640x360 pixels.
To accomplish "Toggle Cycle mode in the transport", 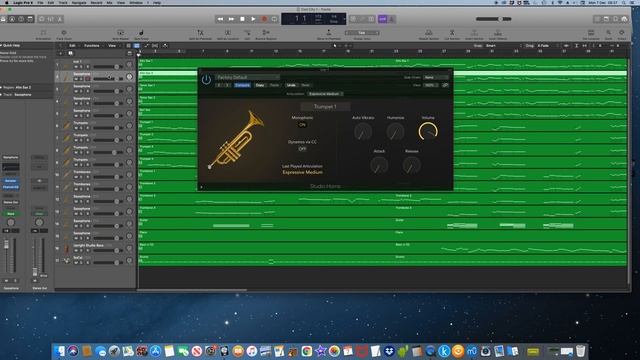I will [275, 19].
